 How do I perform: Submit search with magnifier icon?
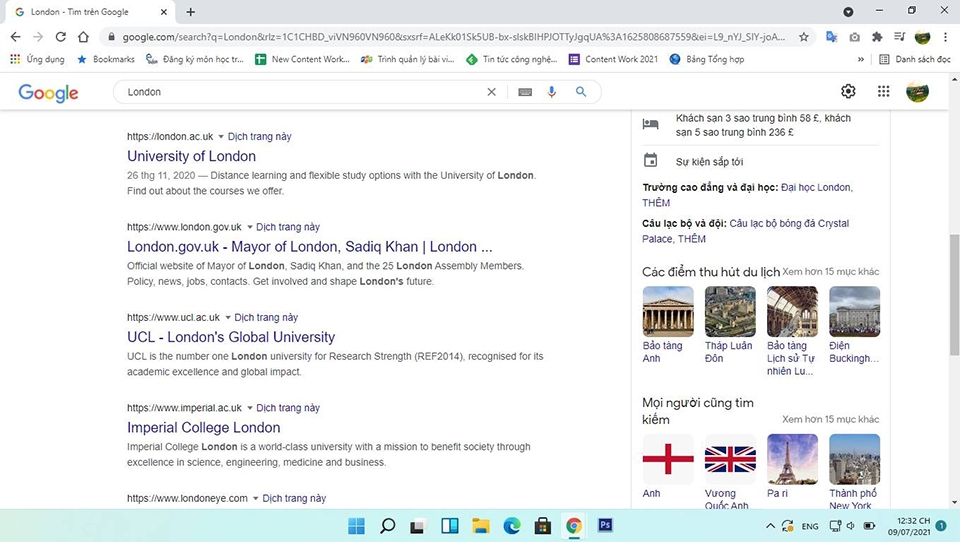pyautogui.click(x=581, y=92)
